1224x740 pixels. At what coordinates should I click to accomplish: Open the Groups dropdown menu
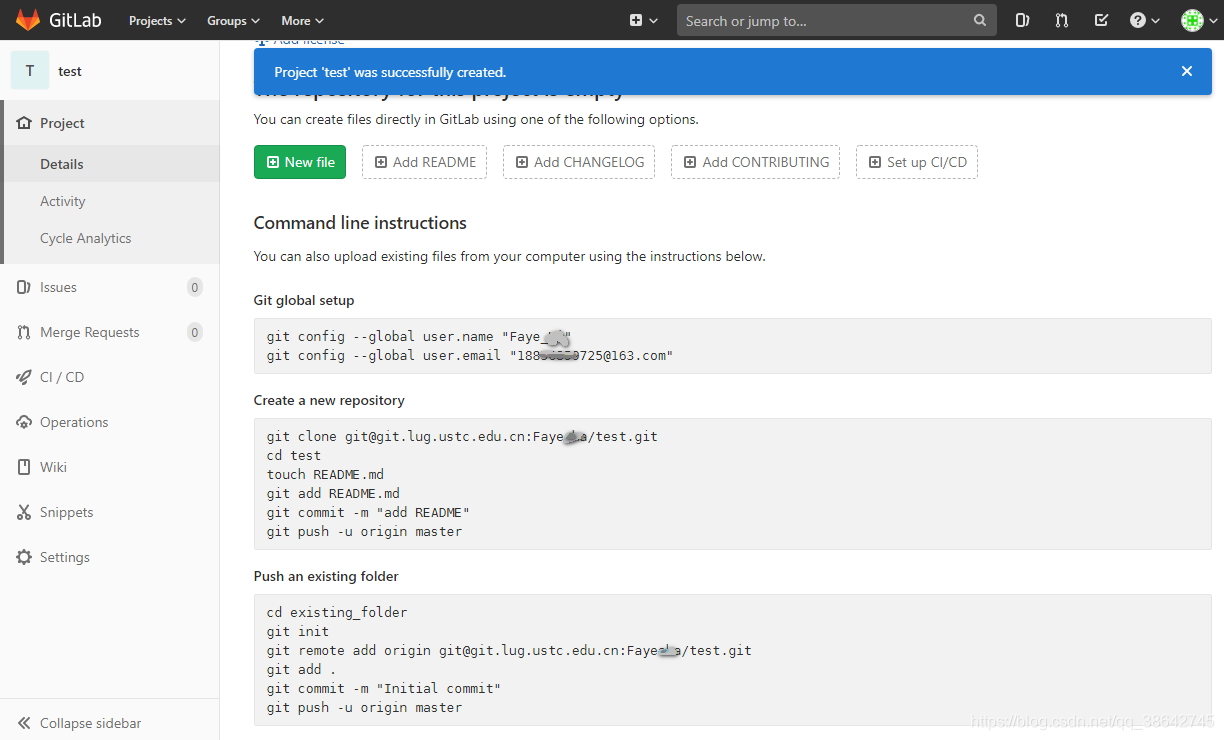tap(233, 20)
